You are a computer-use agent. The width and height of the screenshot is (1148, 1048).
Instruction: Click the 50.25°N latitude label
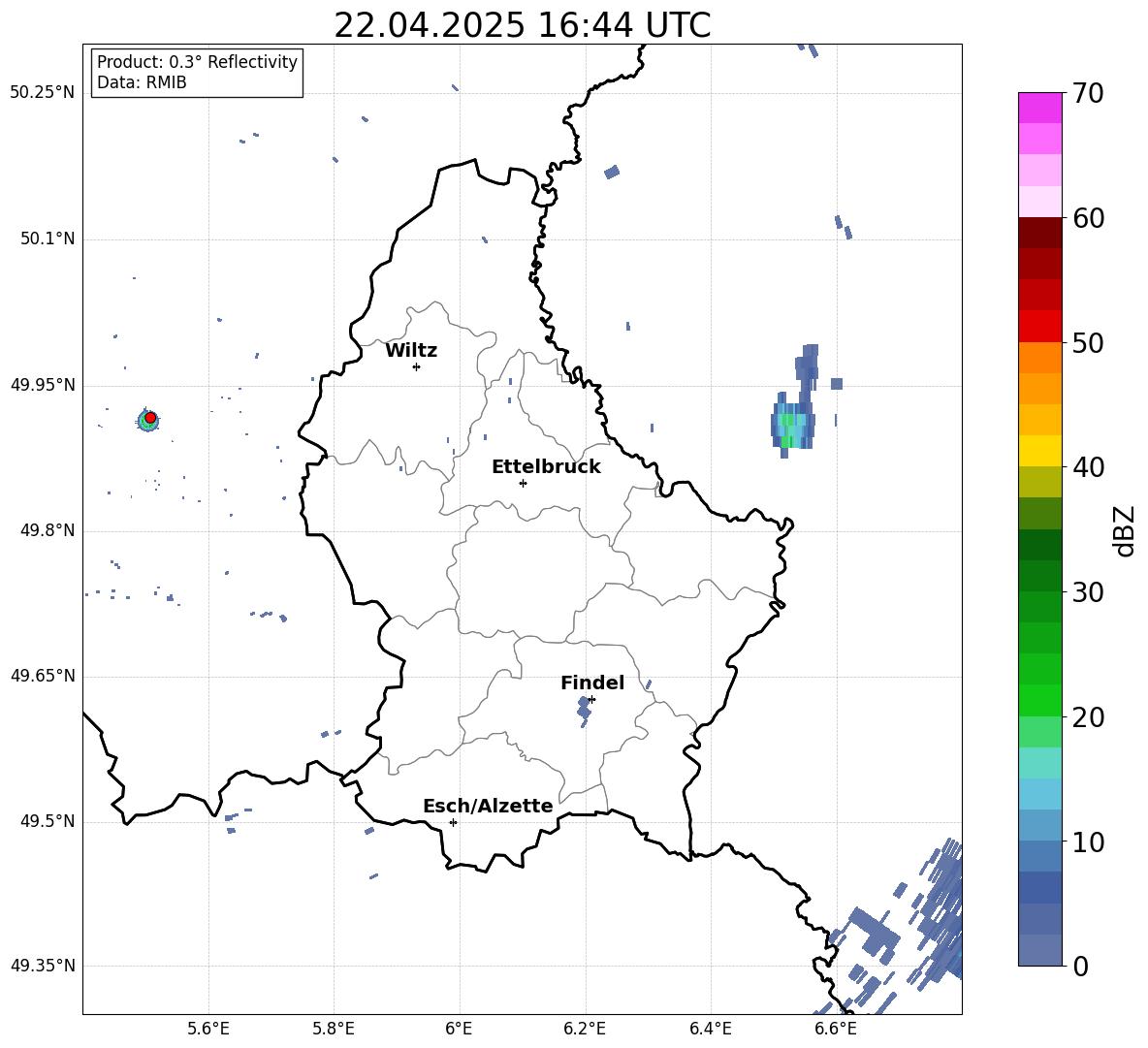(x=43, y=93)
